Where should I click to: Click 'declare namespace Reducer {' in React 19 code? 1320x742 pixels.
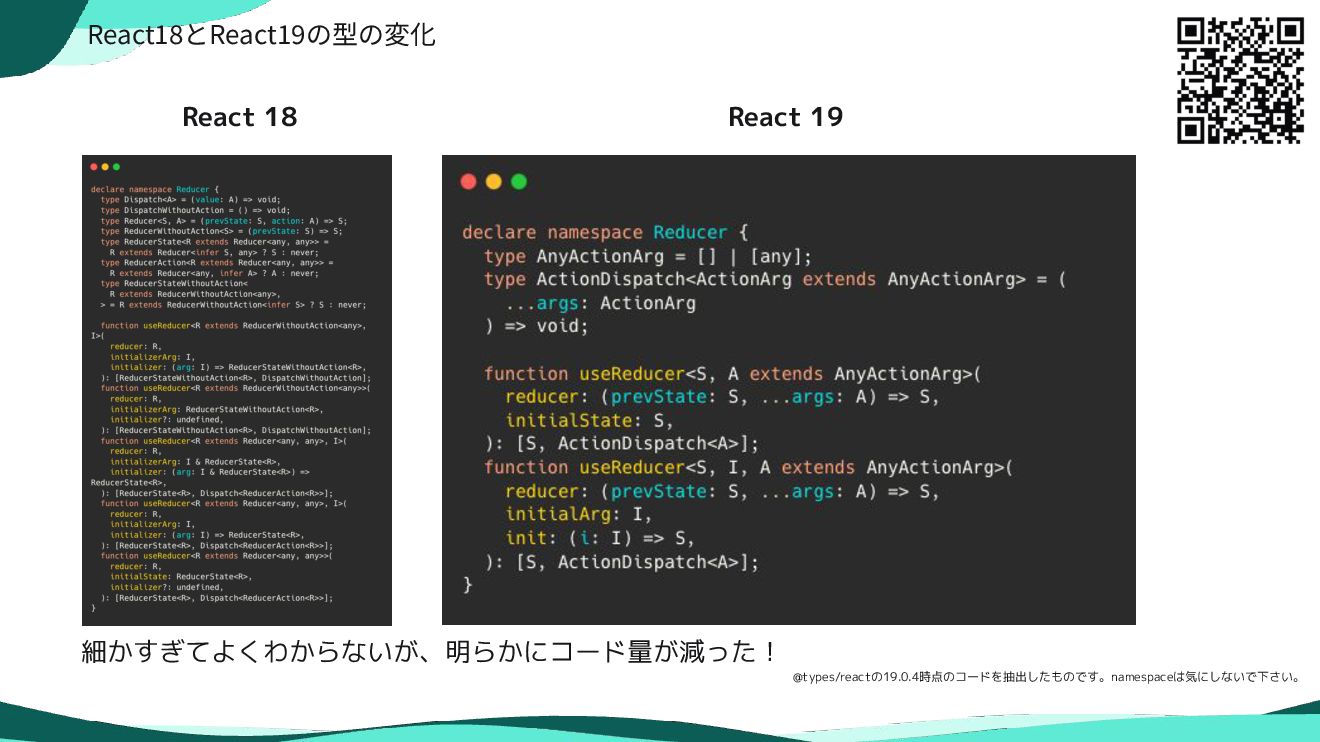point(605,232)
